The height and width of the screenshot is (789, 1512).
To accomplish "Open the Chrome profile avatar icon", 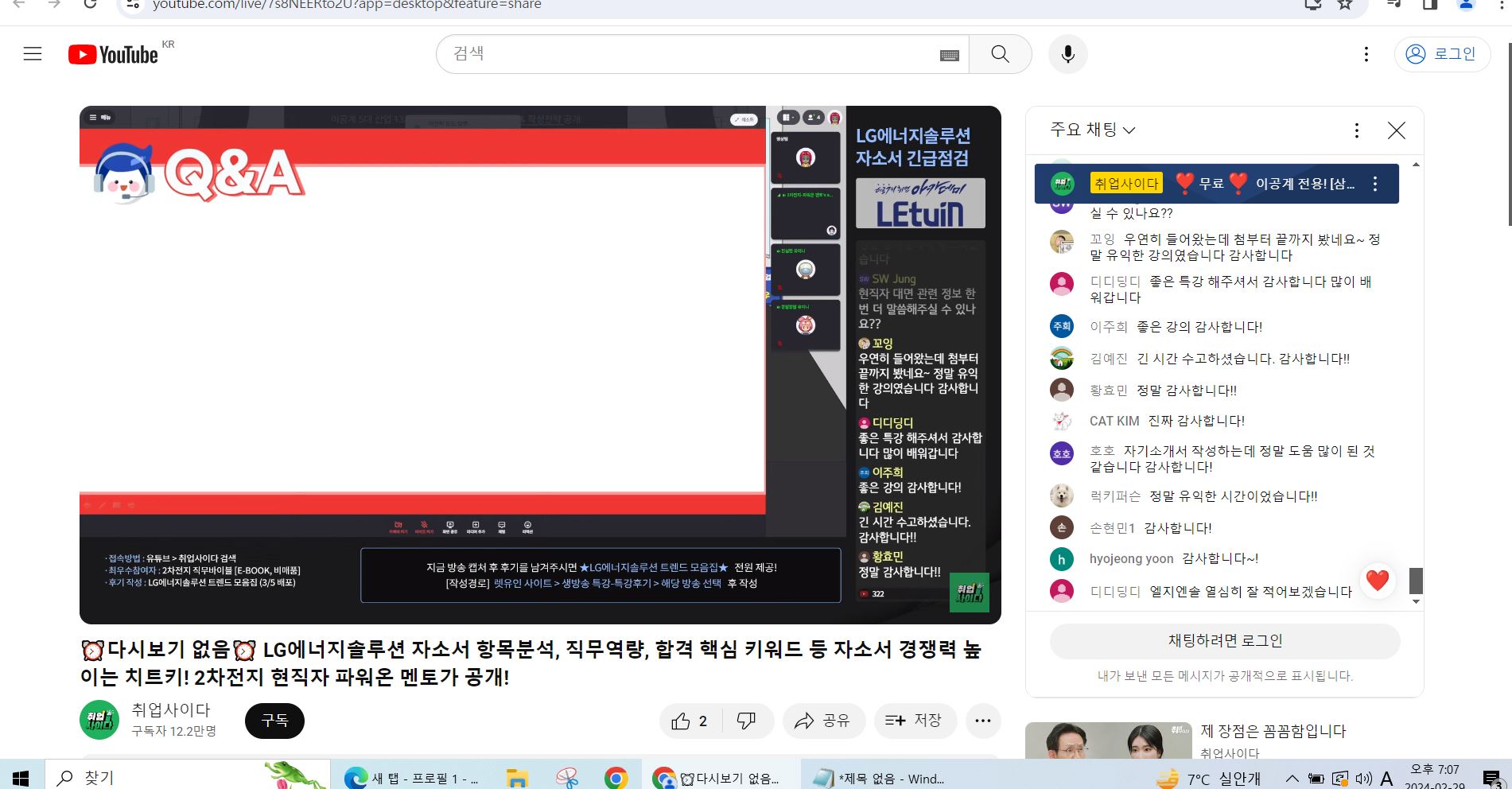I will pos(1466,5).
